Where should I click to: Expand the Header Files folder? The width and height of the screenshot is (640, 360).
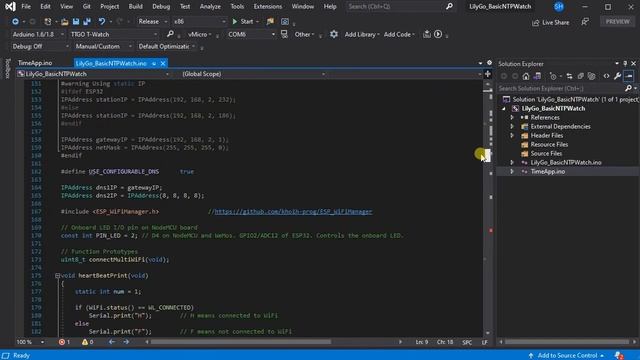coord(512,136)
